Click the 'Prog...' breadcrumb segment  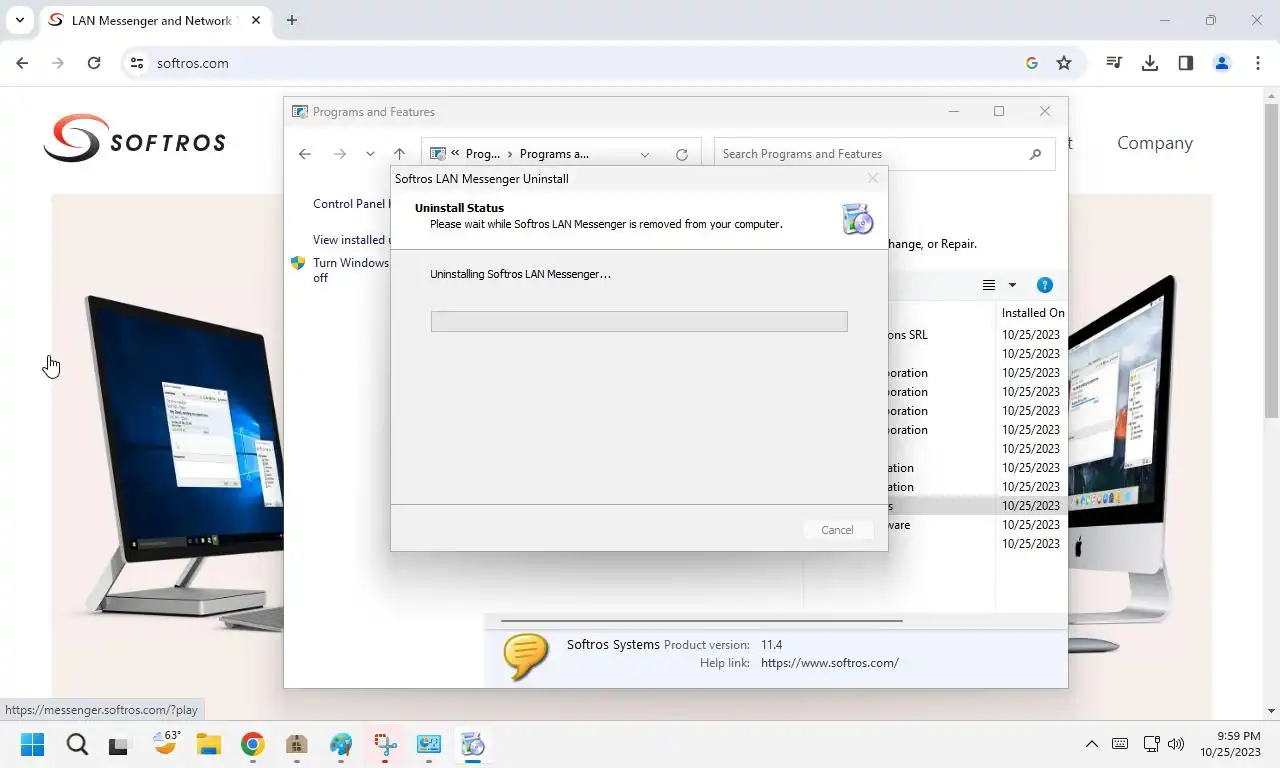pyautogui.click(x=483, y=154)
